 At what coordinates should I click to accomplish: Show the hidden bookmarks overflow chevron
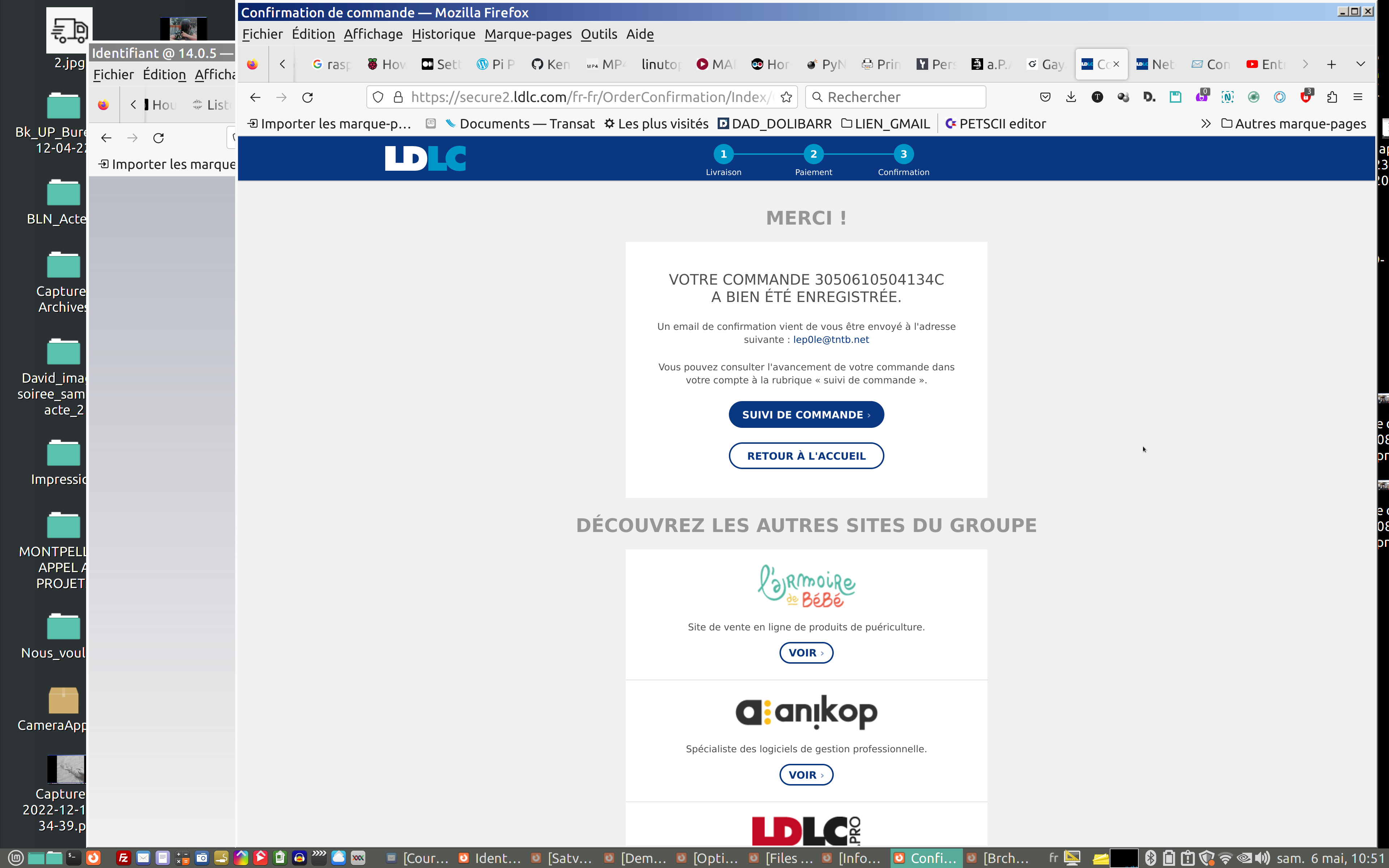1206,123
